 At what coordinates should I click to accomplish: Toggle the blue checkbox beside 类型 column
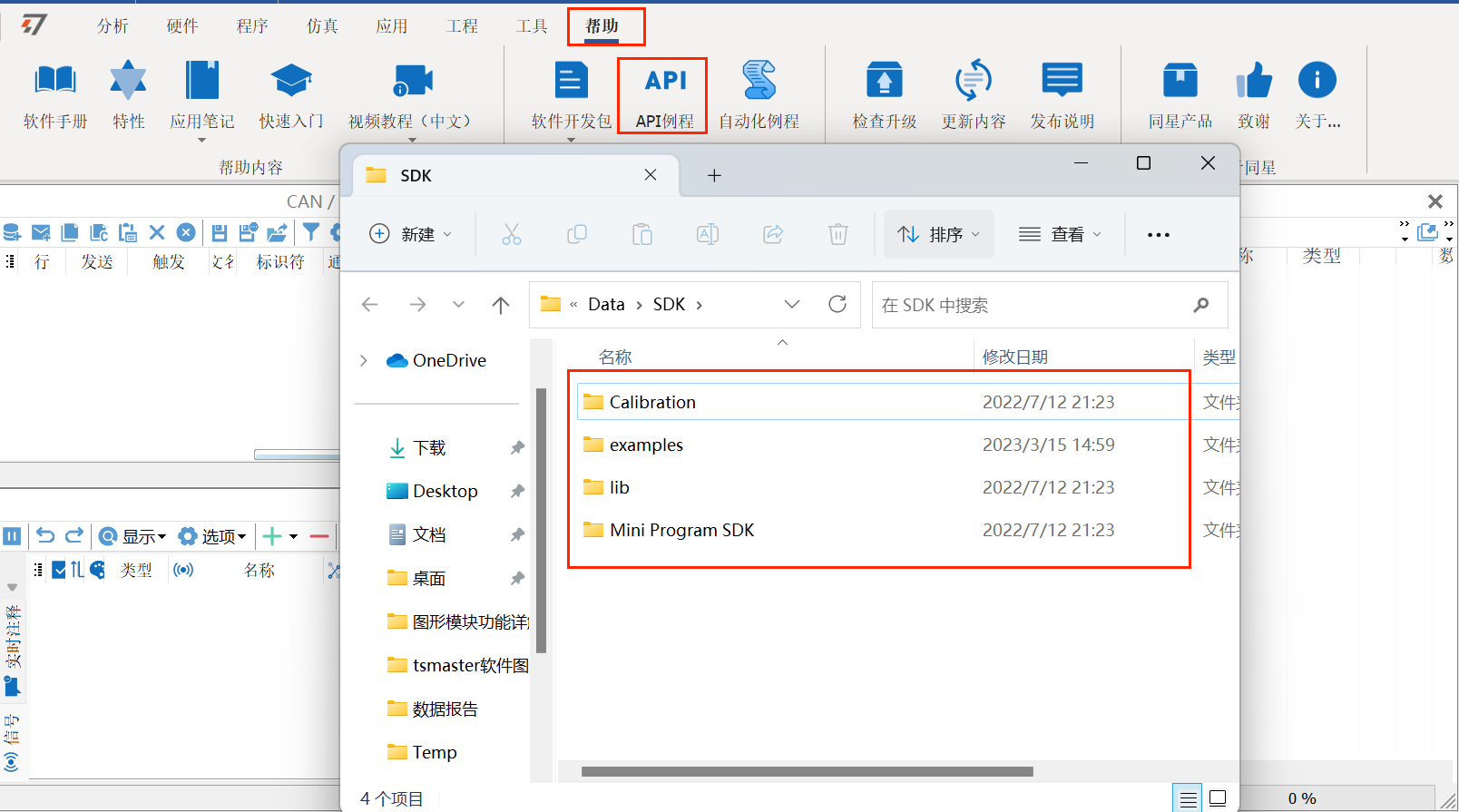point(59,570)
